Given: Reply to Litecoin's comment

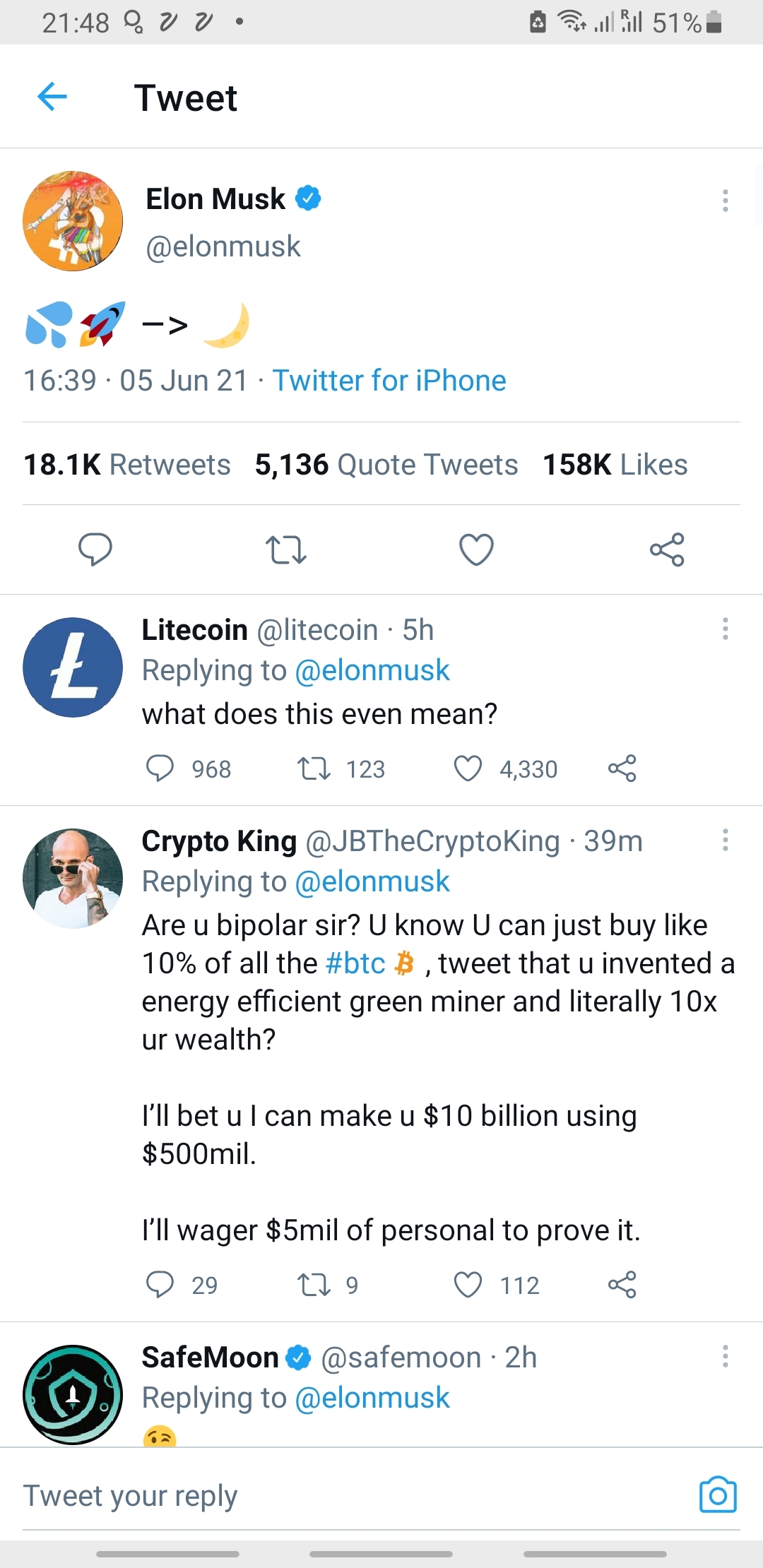Looking at the screenshot, I should [160, 768].
